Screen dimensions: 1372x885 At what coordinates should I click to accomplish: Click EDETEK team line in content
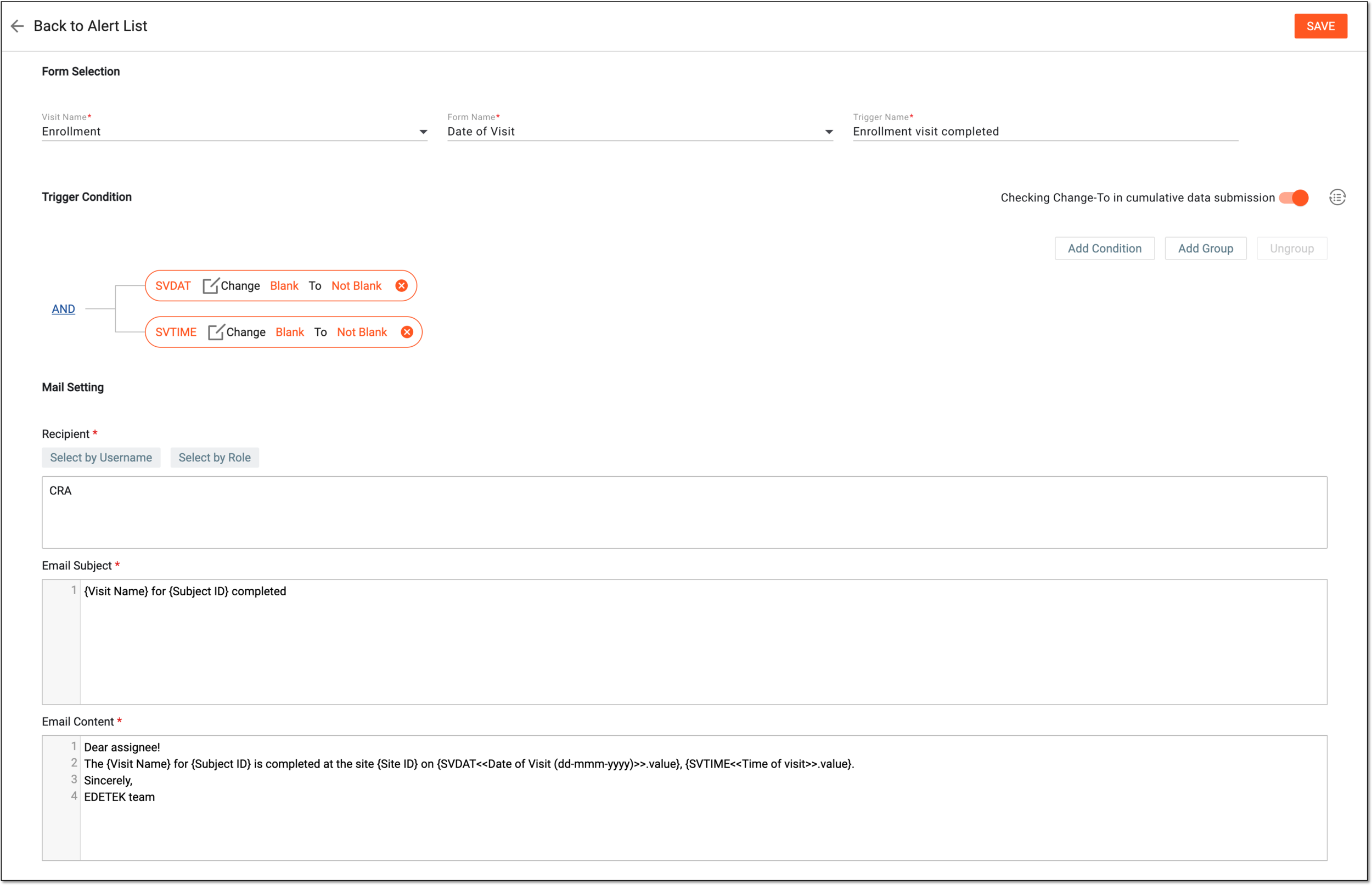pyautogui.click(x=119, y=797)
